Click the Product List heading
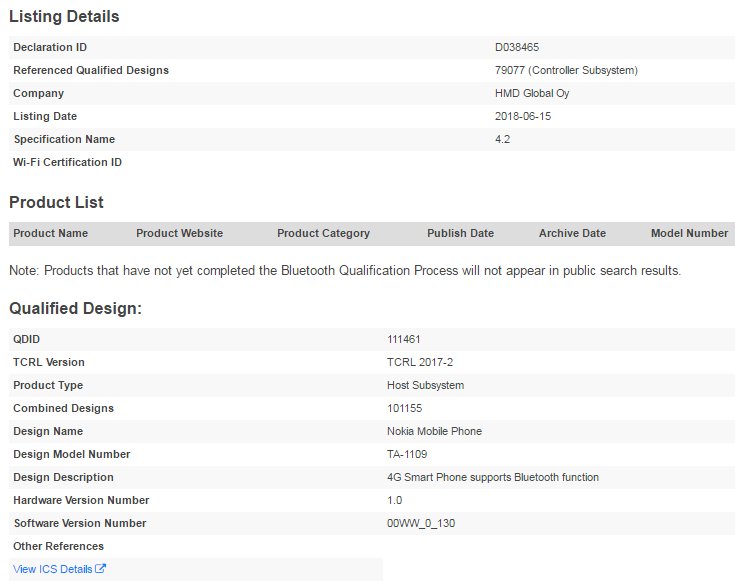 coord(56,202)
